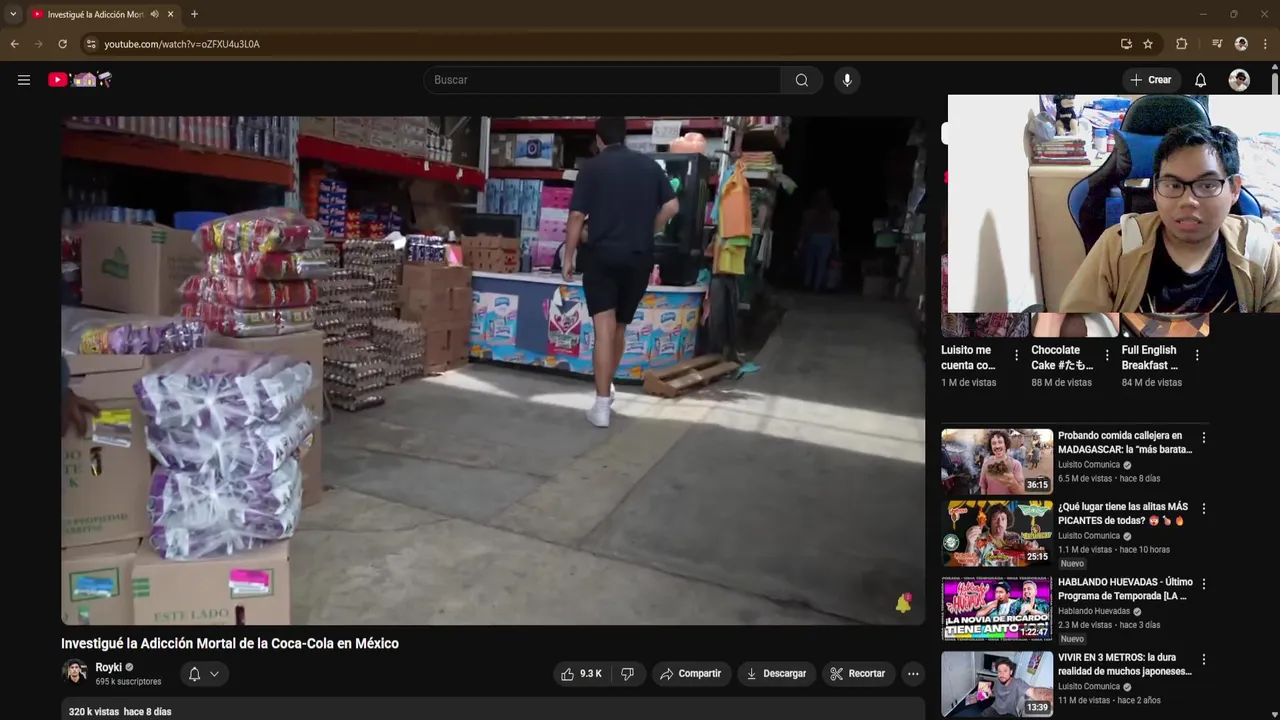Expand subscription notification options for Royki
1280x720 pixels.
pyautogui.click(x=203, y=674)
